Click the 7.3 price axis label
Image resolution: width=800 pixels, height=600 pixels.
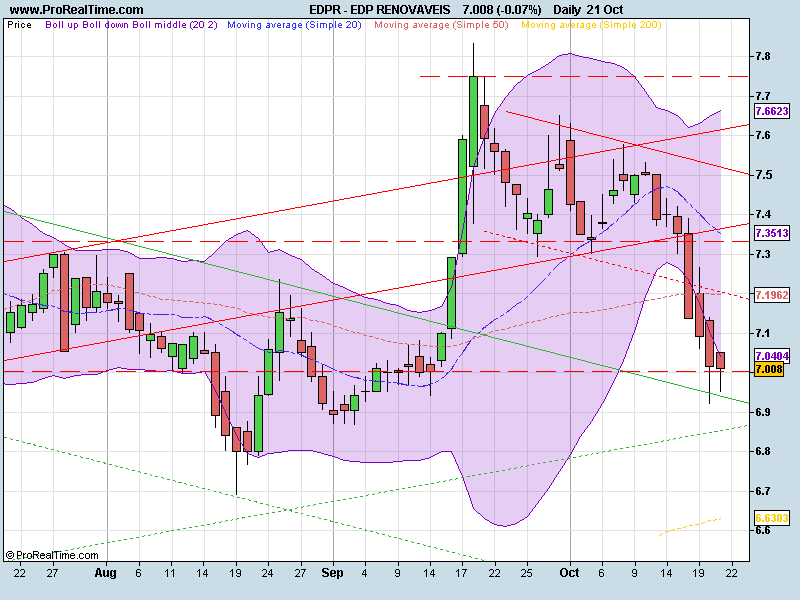click(x=763, y=254)
